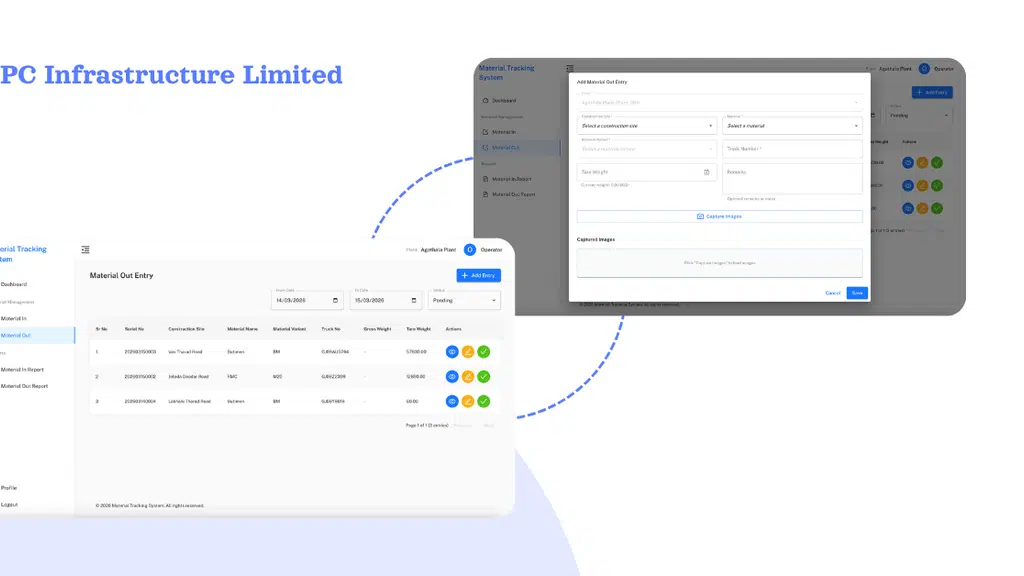Click first row orange edit icon behind dialog
This screenshot has width=1024, height=576.
tap(922, 163)
